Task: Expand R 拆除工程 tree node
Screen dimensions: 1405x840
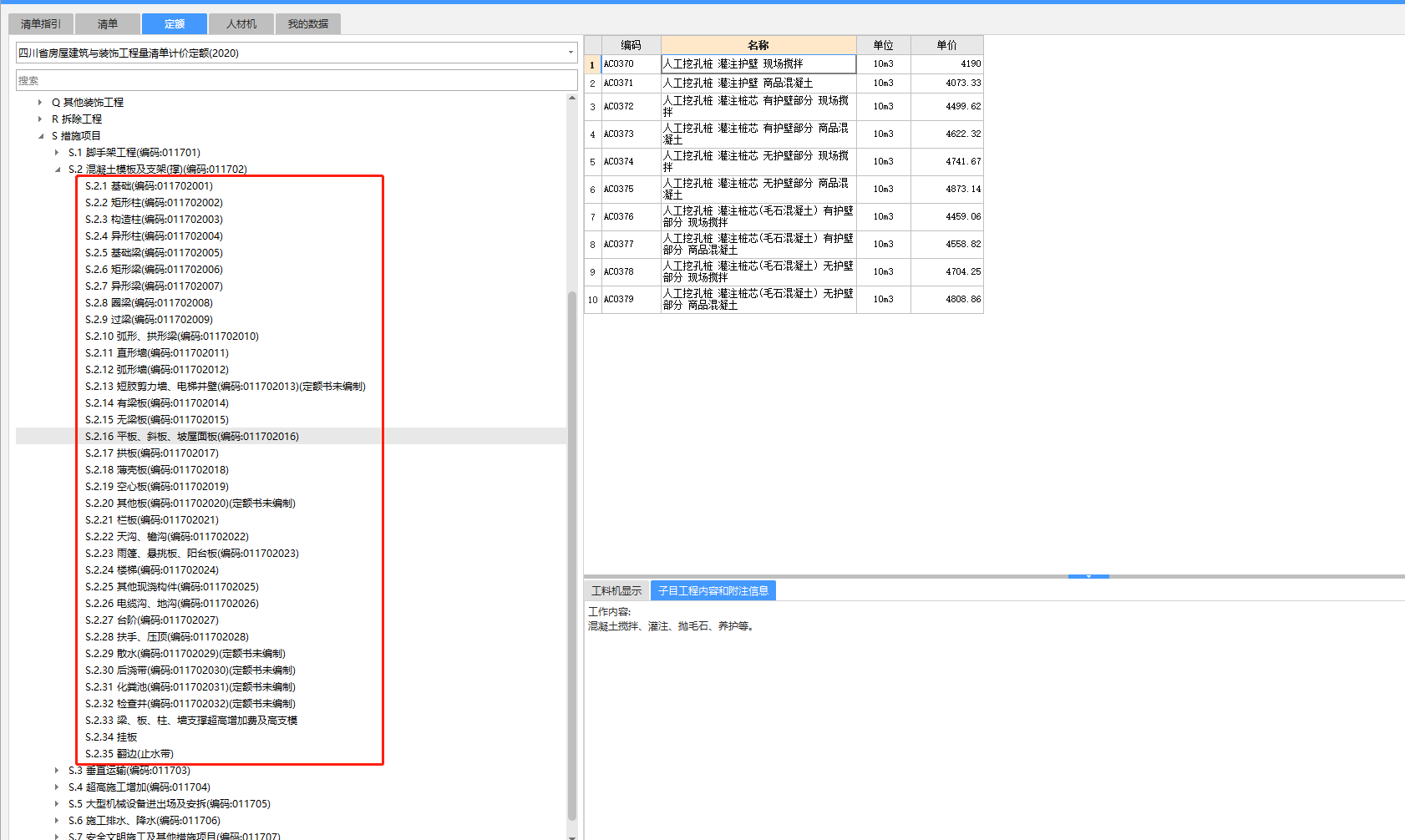Action: pyautogui.click(x=40, y=119)
